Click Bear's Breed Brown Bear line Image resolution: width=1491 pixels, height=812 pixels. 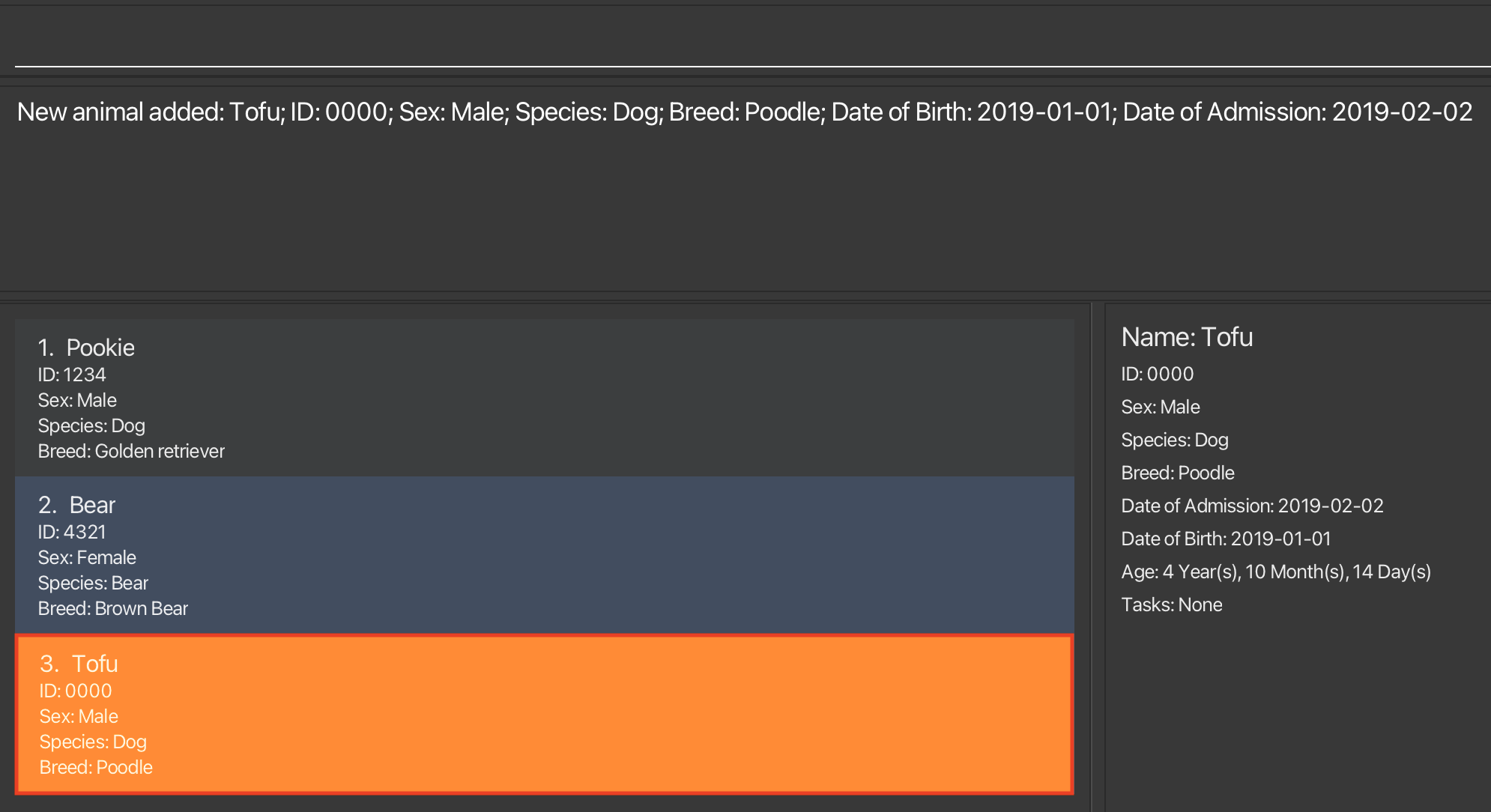point(112,608)
